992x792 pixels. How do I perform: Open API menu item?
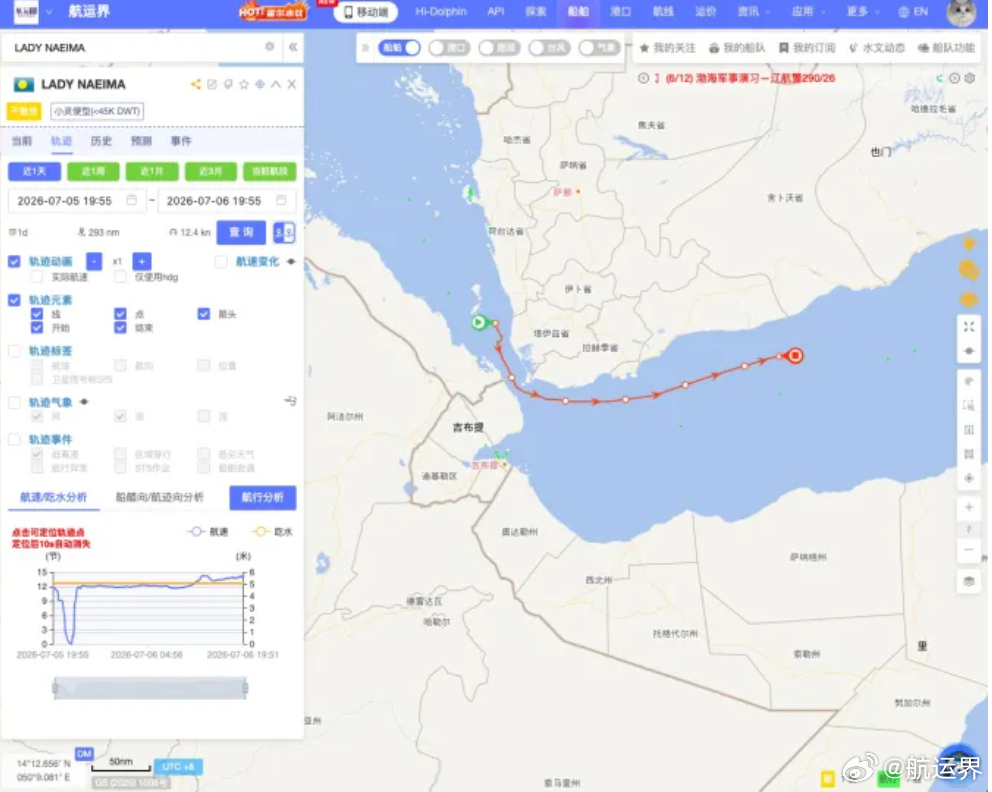(496, 11)
